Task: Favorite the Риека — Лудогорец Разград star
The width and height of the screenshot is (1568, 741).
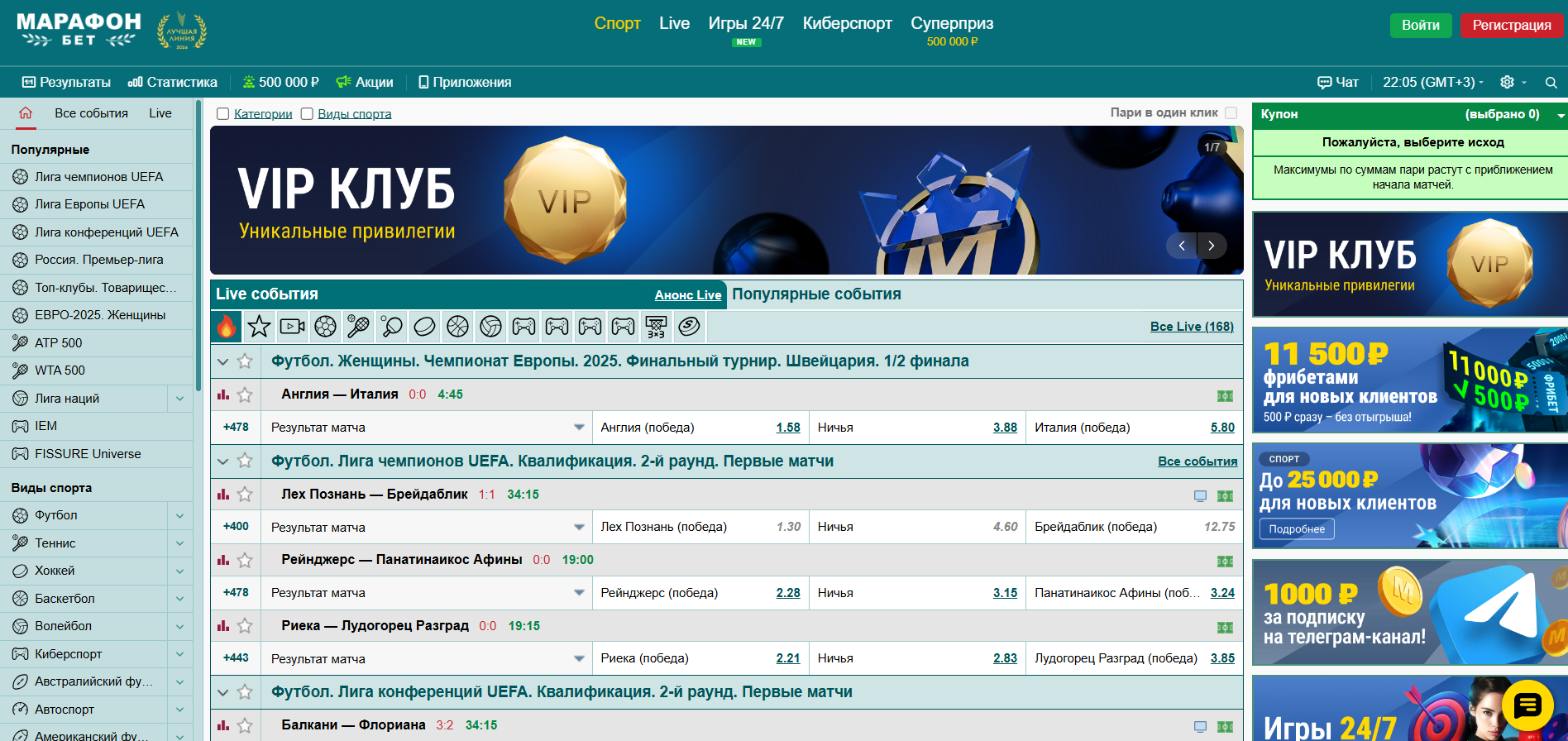Action: (x=245, y=626)
